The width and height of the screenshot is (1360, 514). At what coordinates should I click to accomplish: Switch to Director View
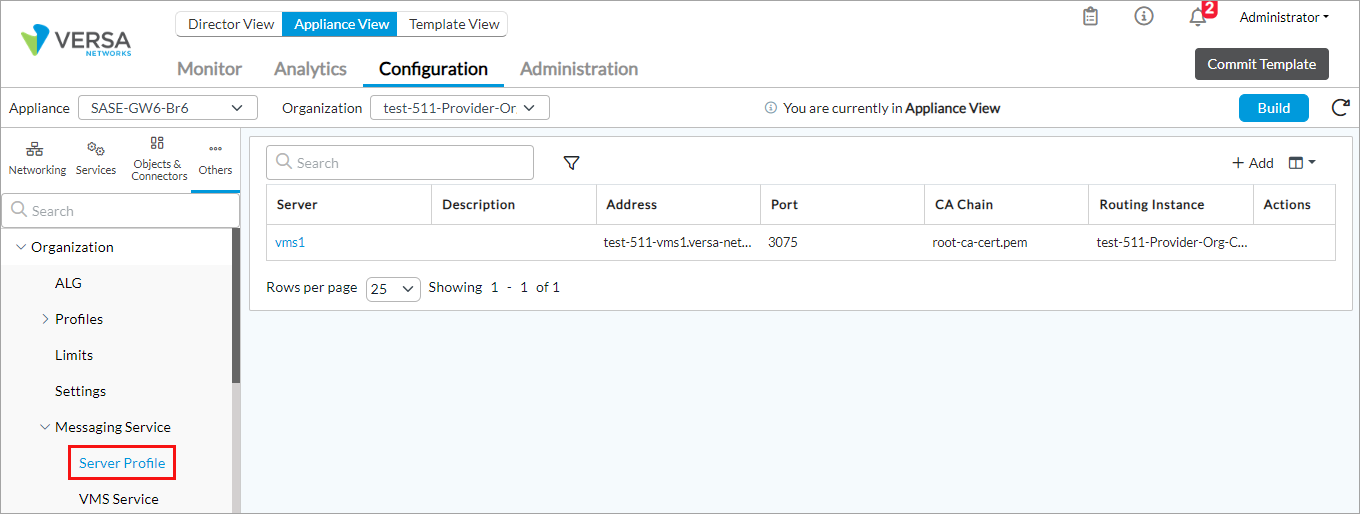[x=230, y=24]
